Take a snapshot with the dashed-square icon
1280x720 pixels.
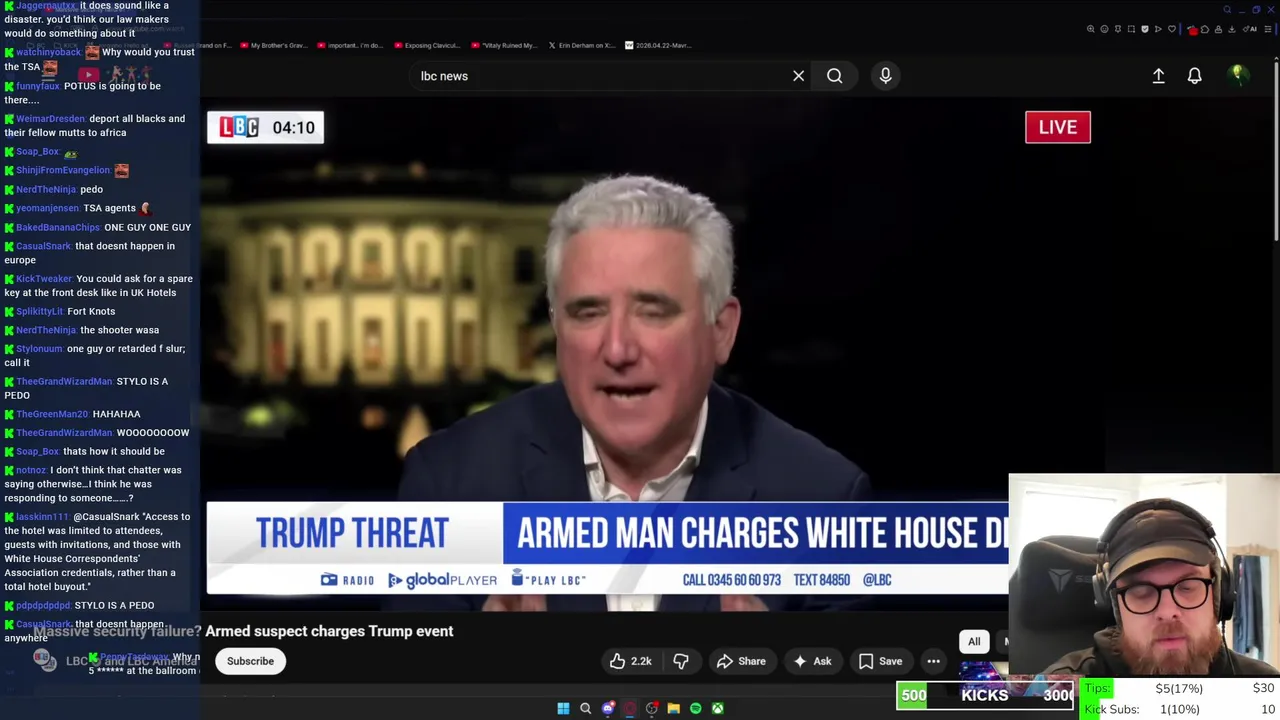click(1131, 29)
